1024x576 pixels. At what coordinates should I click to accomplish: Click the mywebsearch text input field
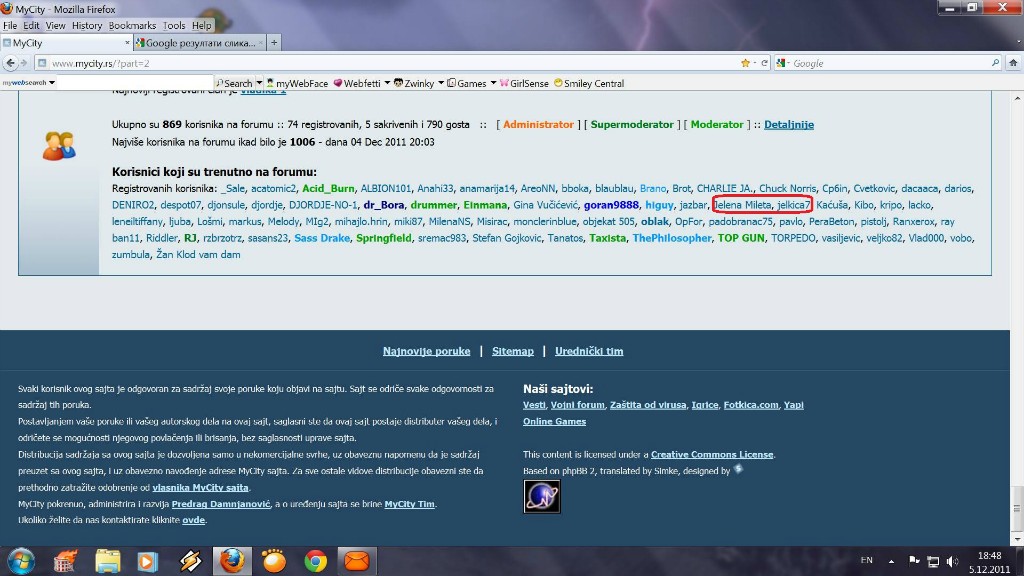135,84
